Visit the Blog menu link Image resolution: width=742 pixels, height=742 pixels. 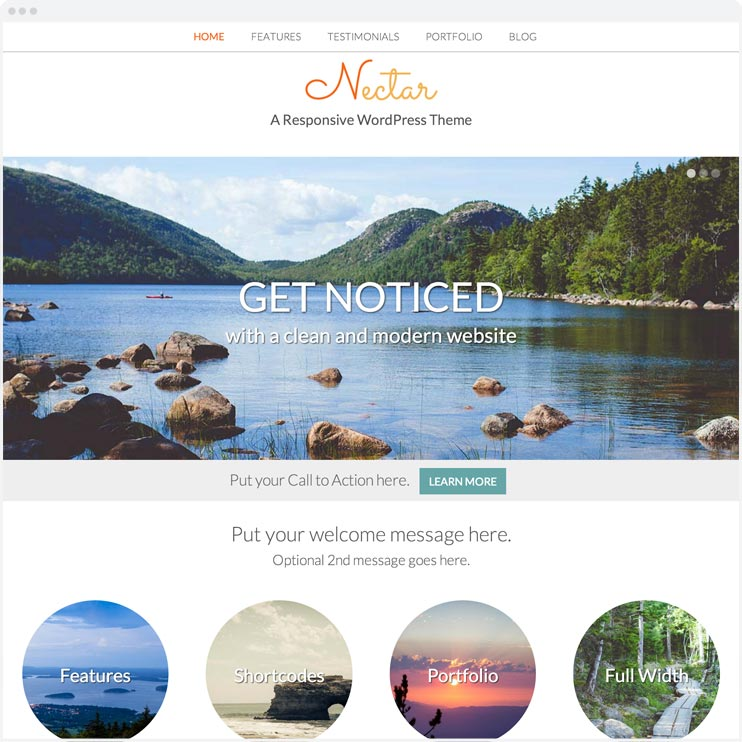(x=522, y=37)
